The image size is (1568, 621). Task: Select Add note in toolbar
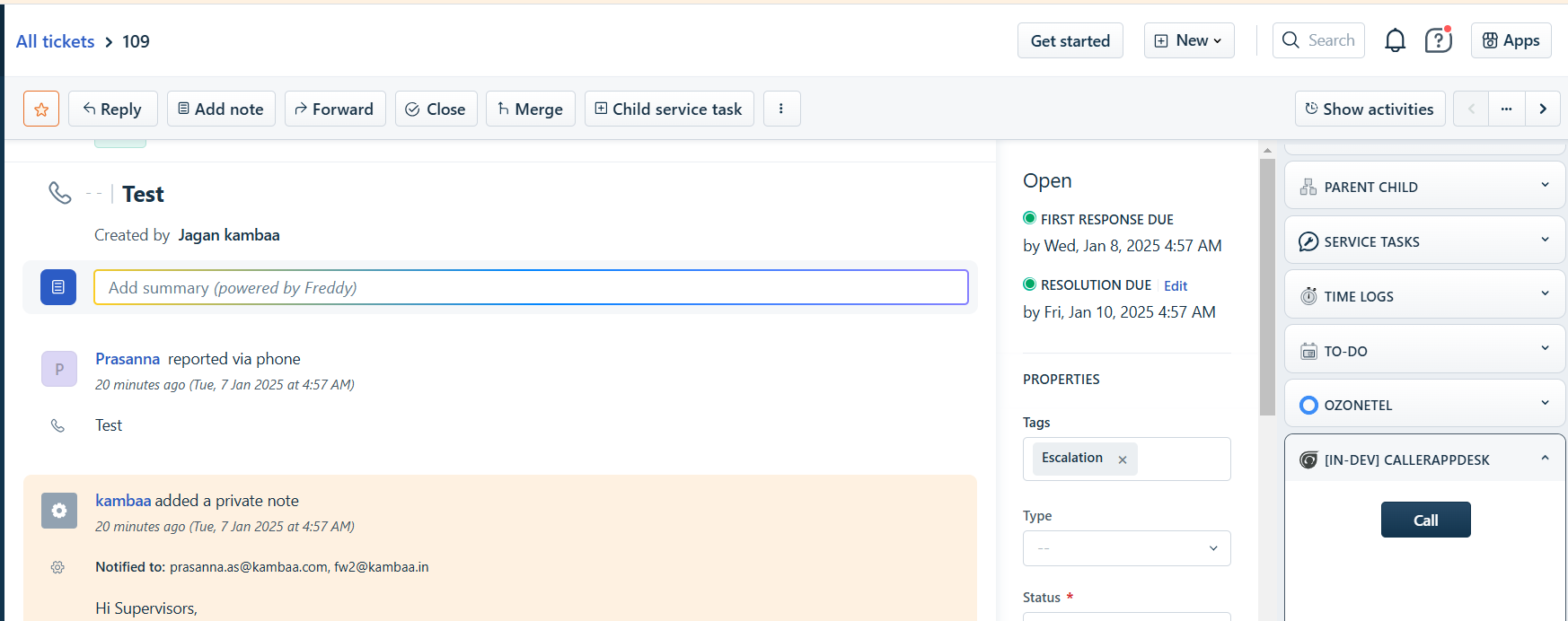pyautogui.click(x=221, y=109)
